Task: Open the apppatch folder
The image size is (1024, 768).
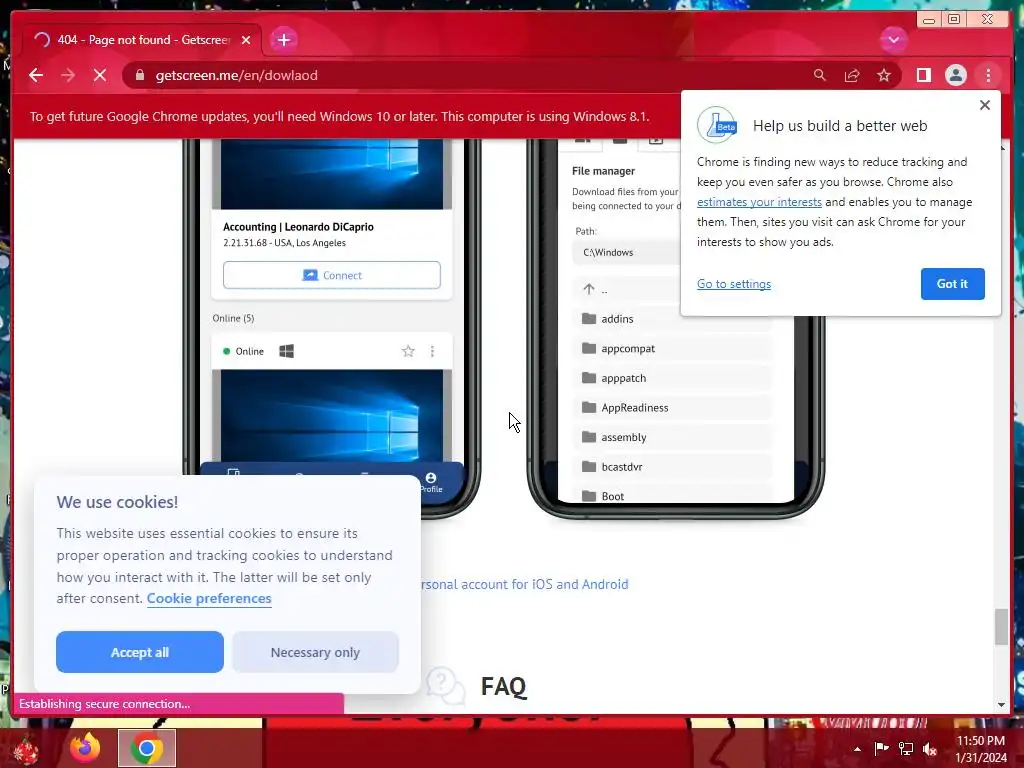Action: tap(673, 377)
